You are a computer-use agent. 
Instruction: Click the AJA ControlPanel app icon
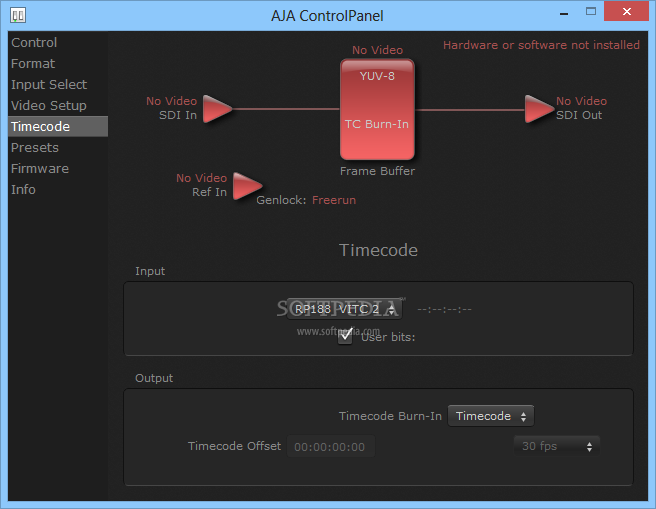tap(18, 15)
